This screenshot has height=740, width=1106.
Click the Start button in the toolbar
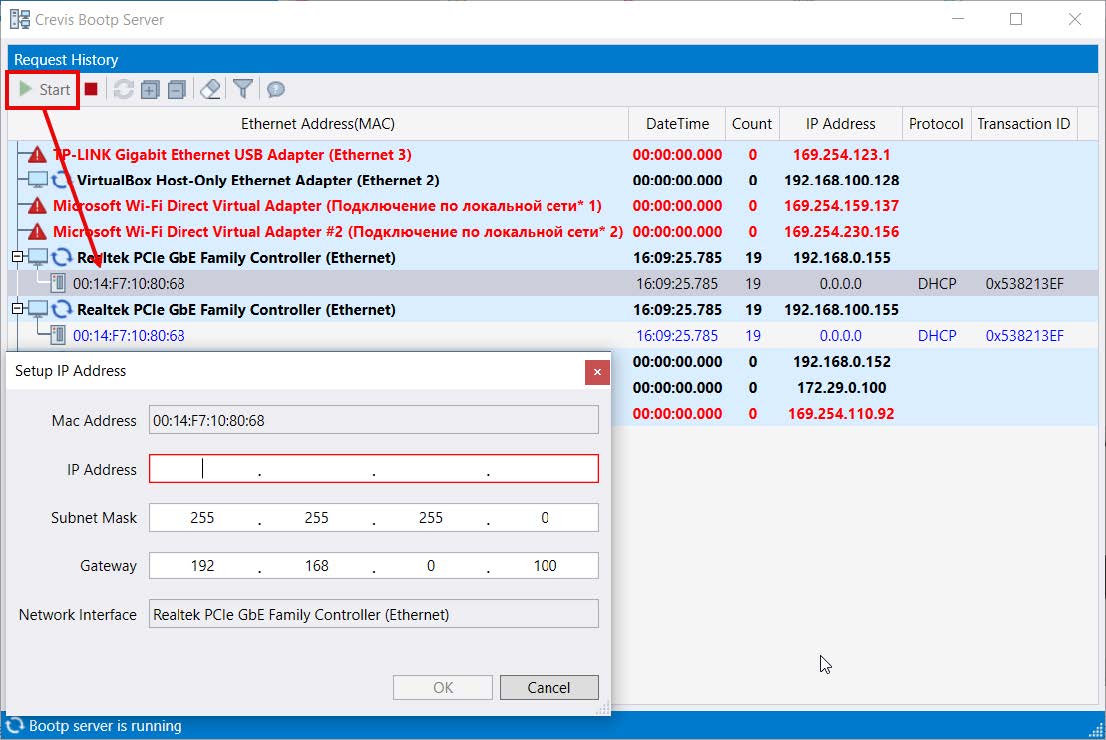[x=44, y=90]
